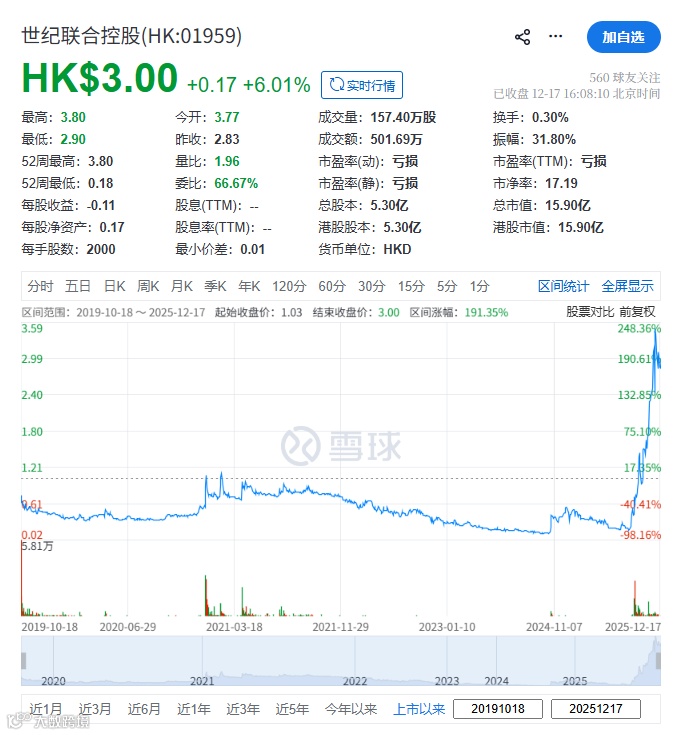The image size is (674, 735).
Task: Click the start date field 20191018
Action: point(498,709)
